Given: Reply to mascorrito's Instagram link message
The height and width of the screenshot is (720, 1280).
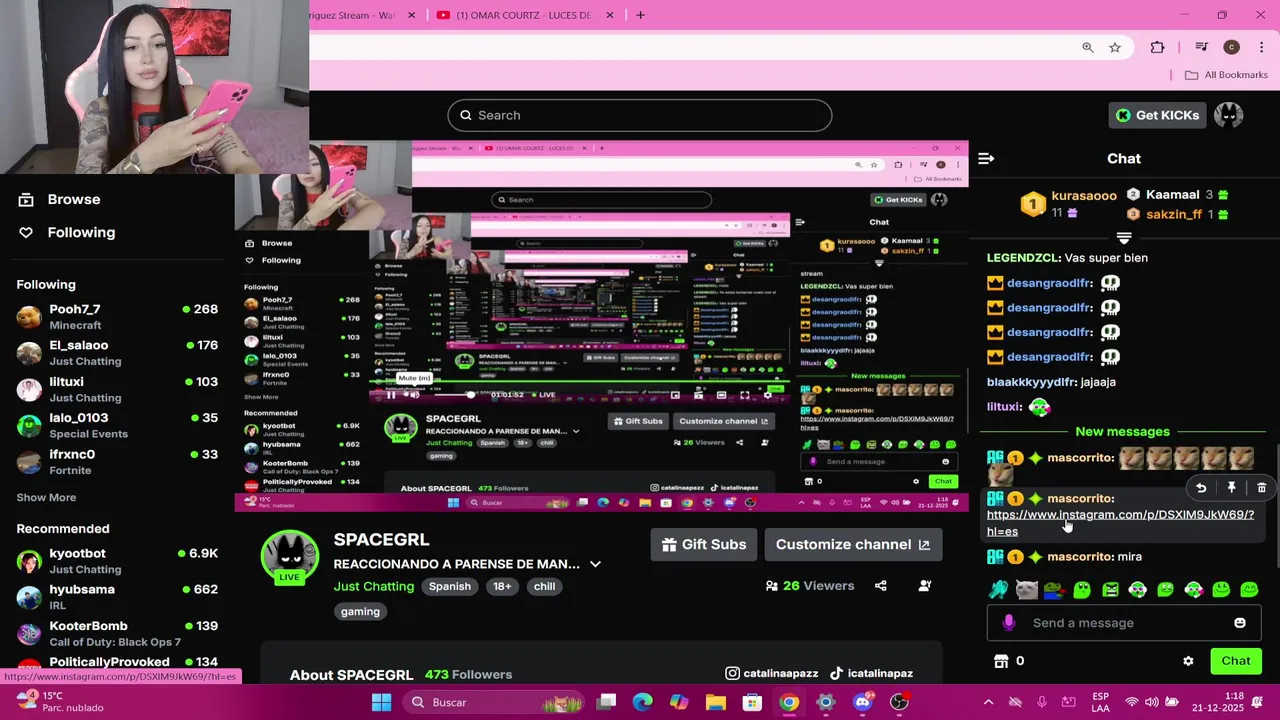Looking at the screenshot, I should click(x=1201, y=488).
